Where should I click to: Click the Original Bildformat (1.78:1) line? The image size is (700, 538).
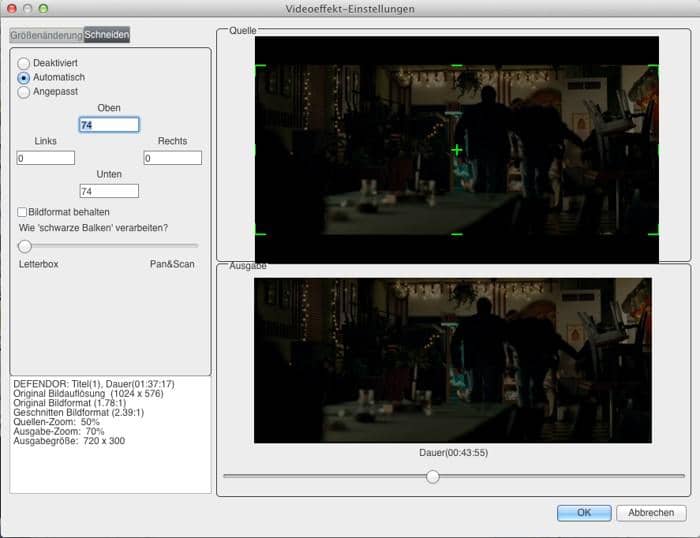pos(70,403)
